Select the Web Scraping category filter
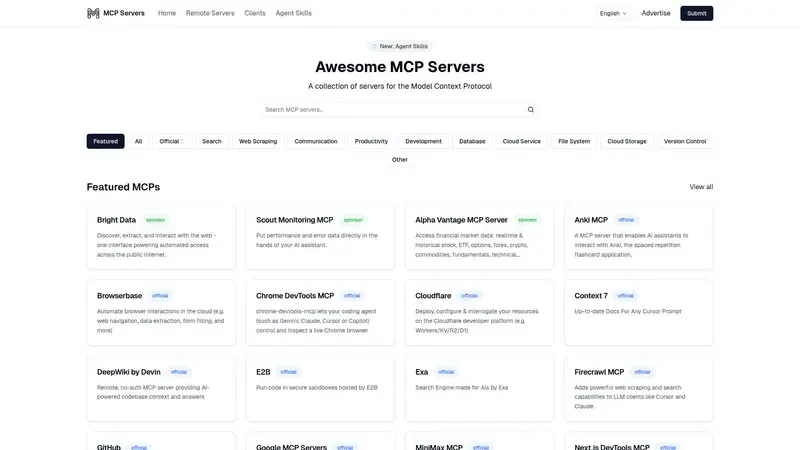The width and height of the screenshot is (800, 450). point(258,141)
